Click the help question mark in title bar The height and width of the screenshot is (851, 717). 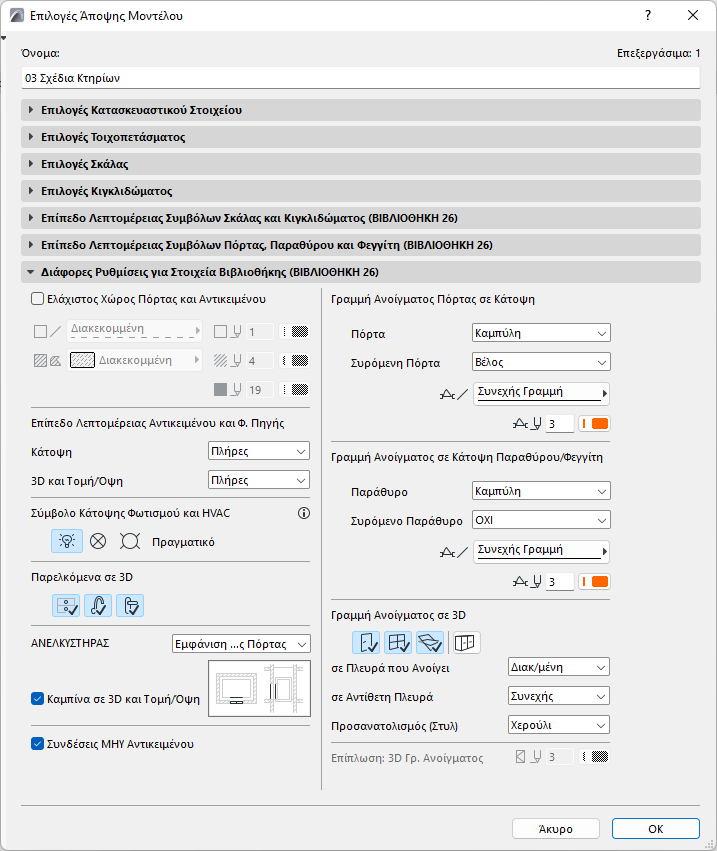[648, 15]
